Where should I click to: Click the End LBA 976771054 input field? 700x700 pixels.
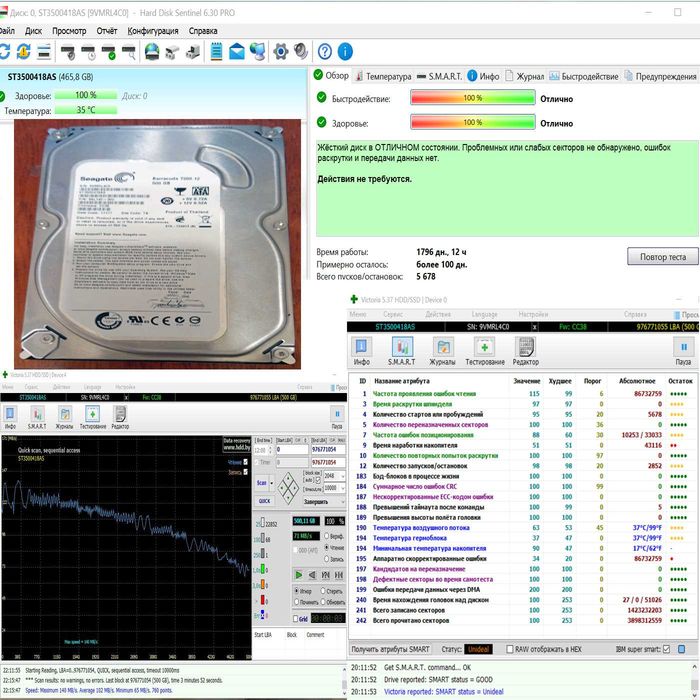coord(328,450)
